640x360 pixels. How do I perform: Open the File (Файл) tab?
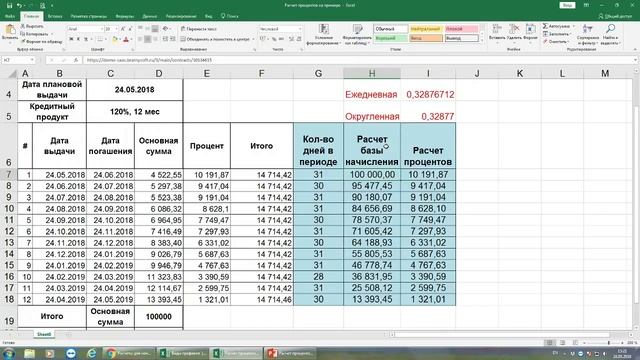pos(10,16)
